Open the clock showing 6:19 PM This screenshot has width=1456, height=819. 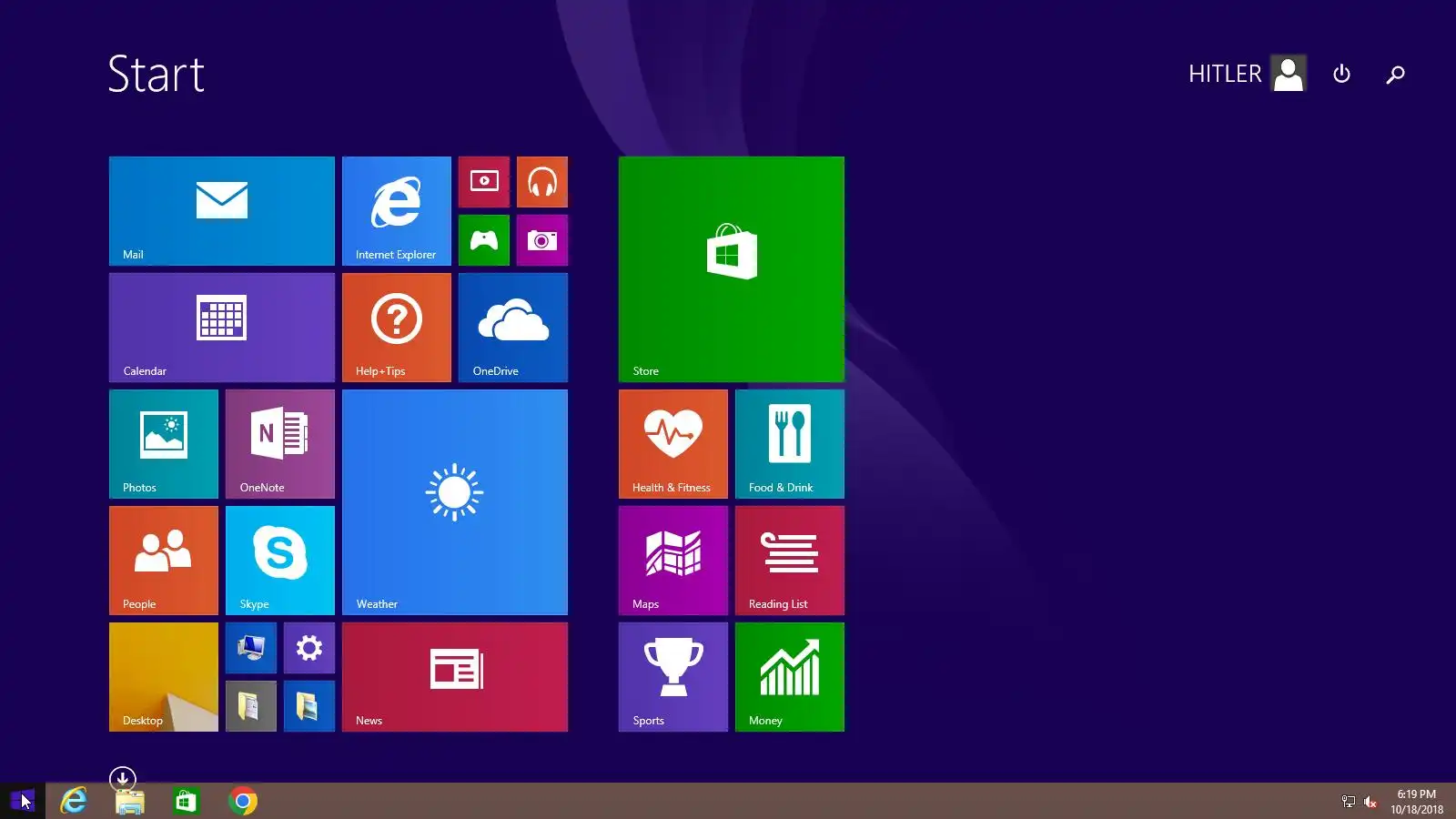point(1417,802)
